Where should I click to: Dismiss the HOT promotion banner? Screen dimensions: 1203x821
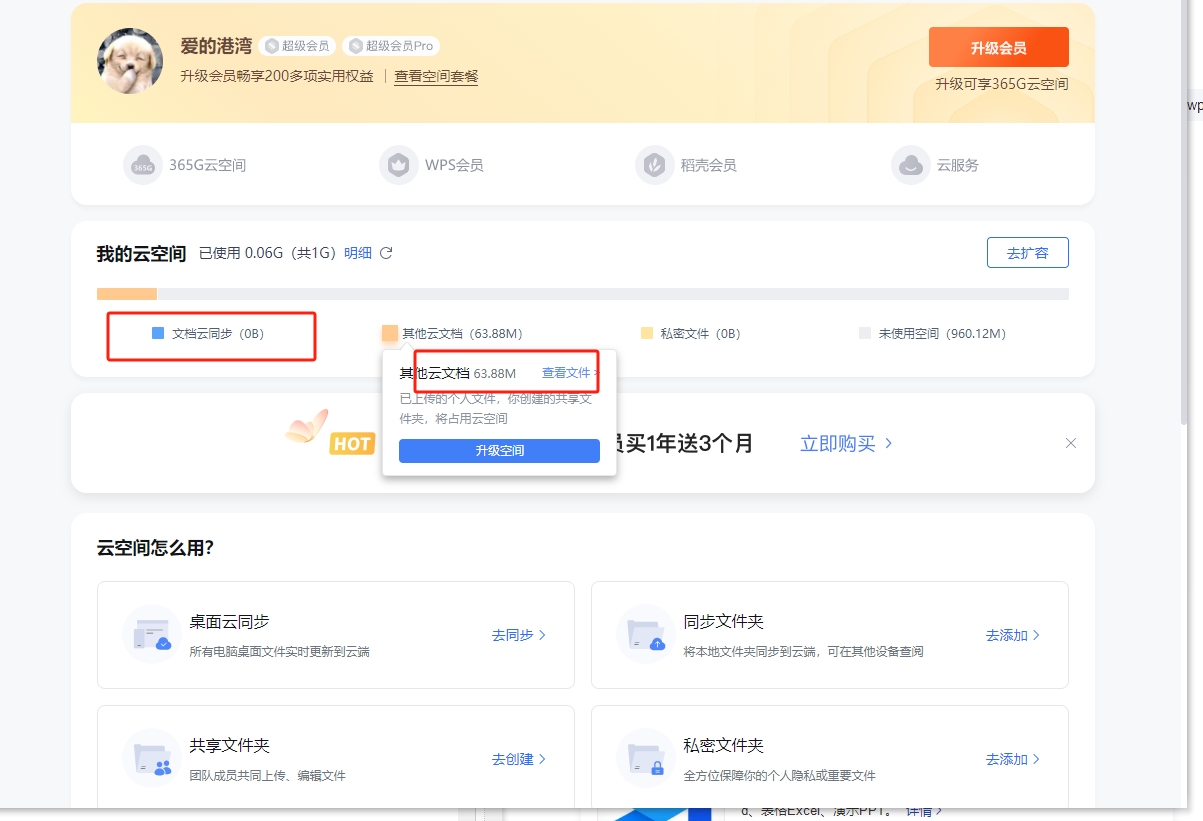pos(1071,443)
